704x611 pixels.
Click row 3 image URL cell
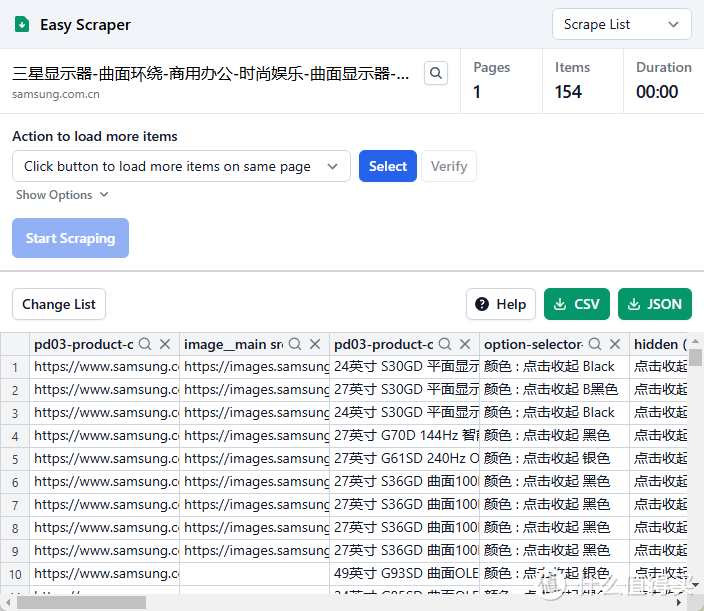click(x=255, y=413)
